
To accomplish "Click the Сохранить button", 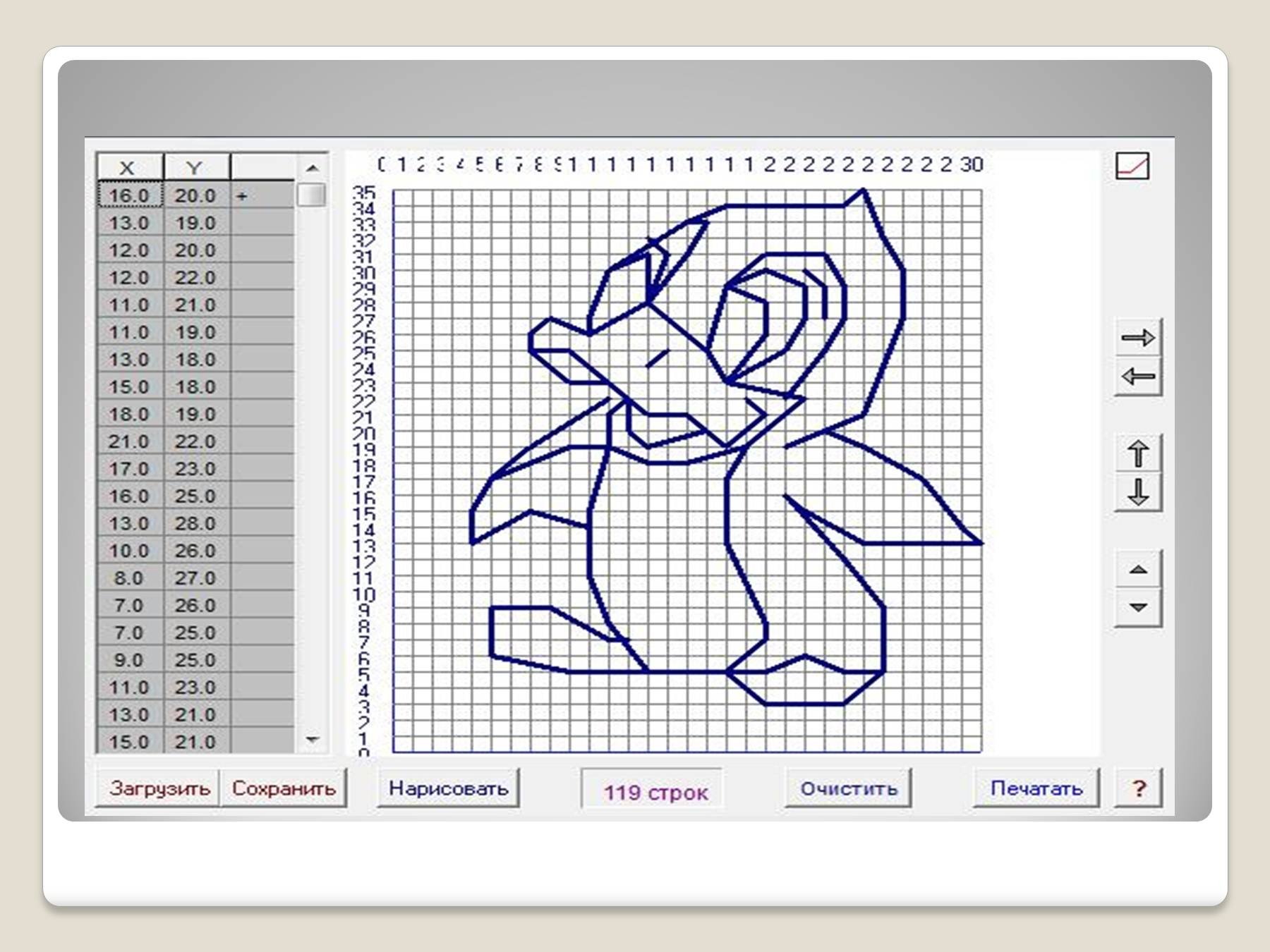I will coord(284,788).
